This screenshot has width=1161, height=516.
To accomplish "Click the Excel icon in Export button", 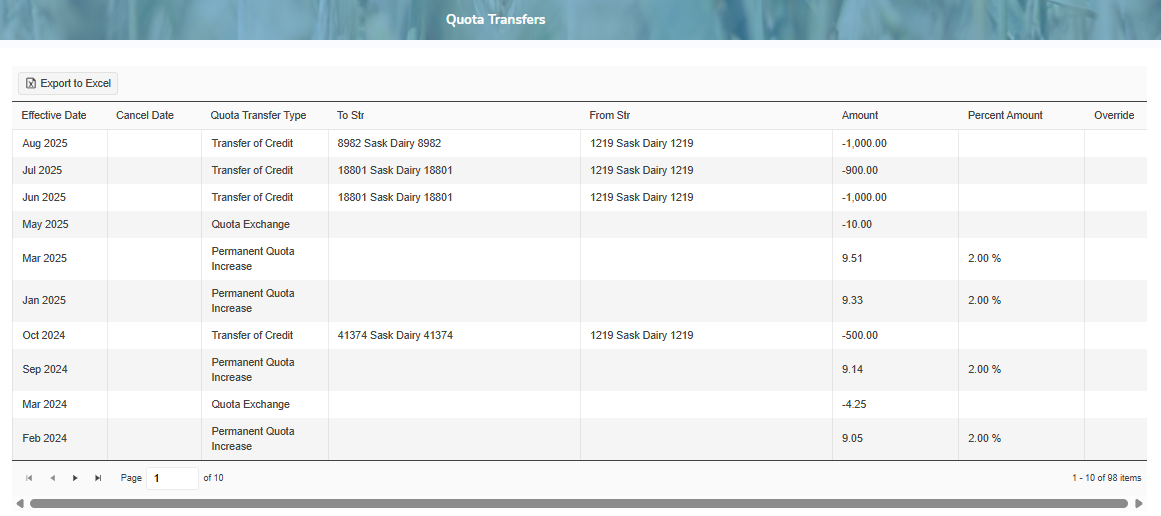I will [31, 83].
